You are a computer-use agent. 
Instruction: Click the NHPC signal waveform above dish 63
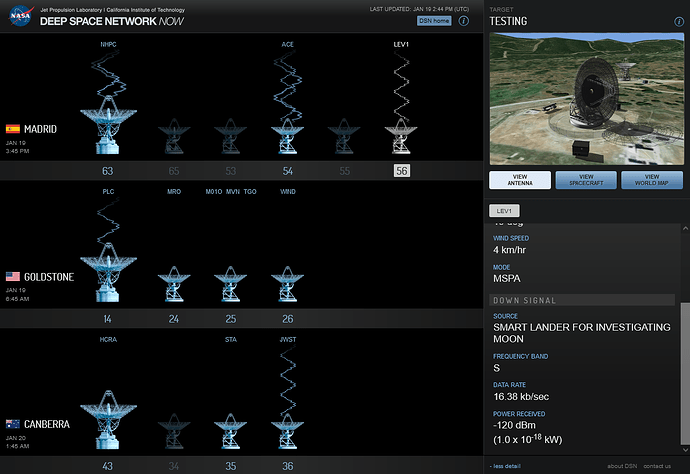[108, 73]
